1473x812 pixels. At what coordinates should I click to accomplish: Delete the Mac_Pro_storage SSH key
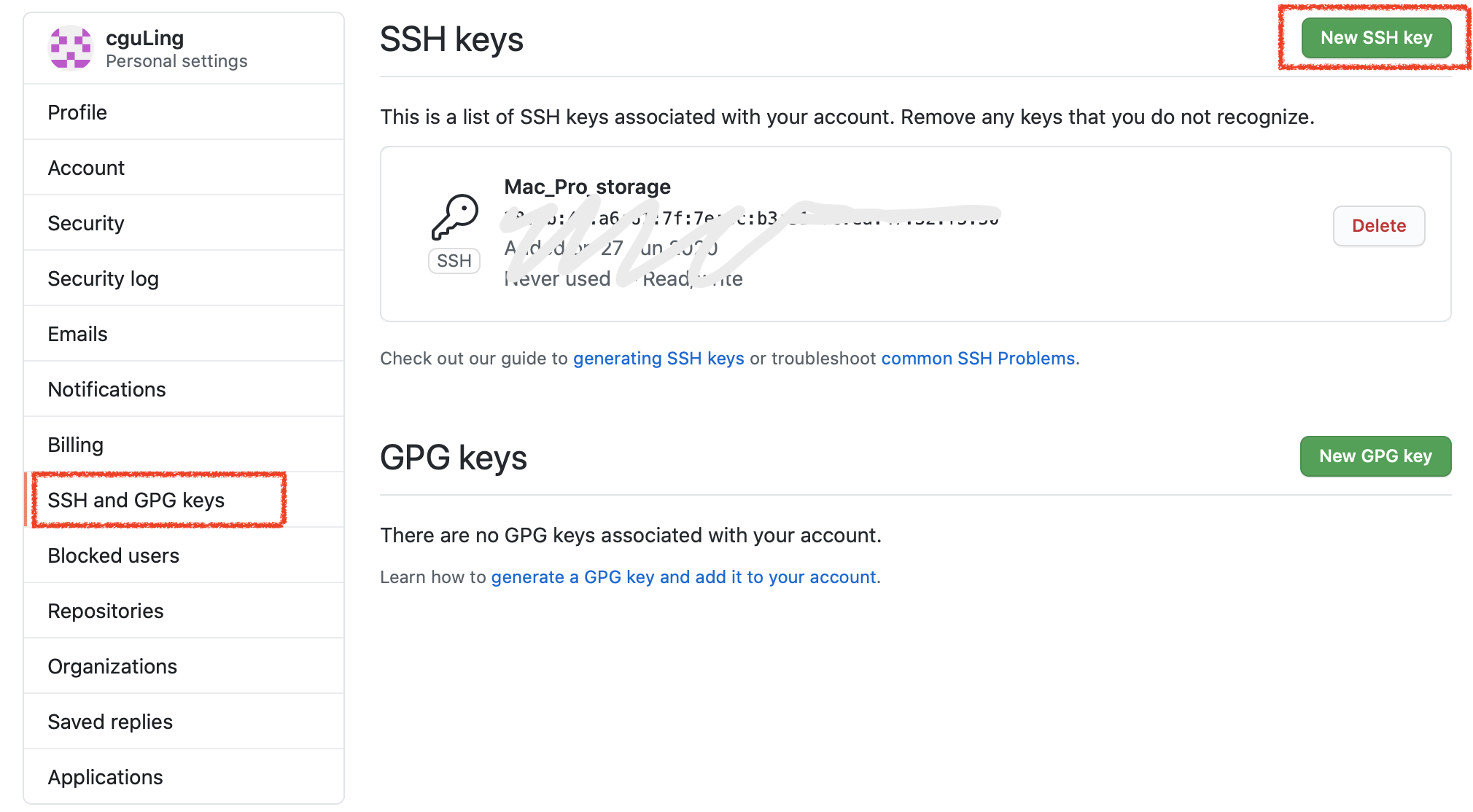point(1379,226)
